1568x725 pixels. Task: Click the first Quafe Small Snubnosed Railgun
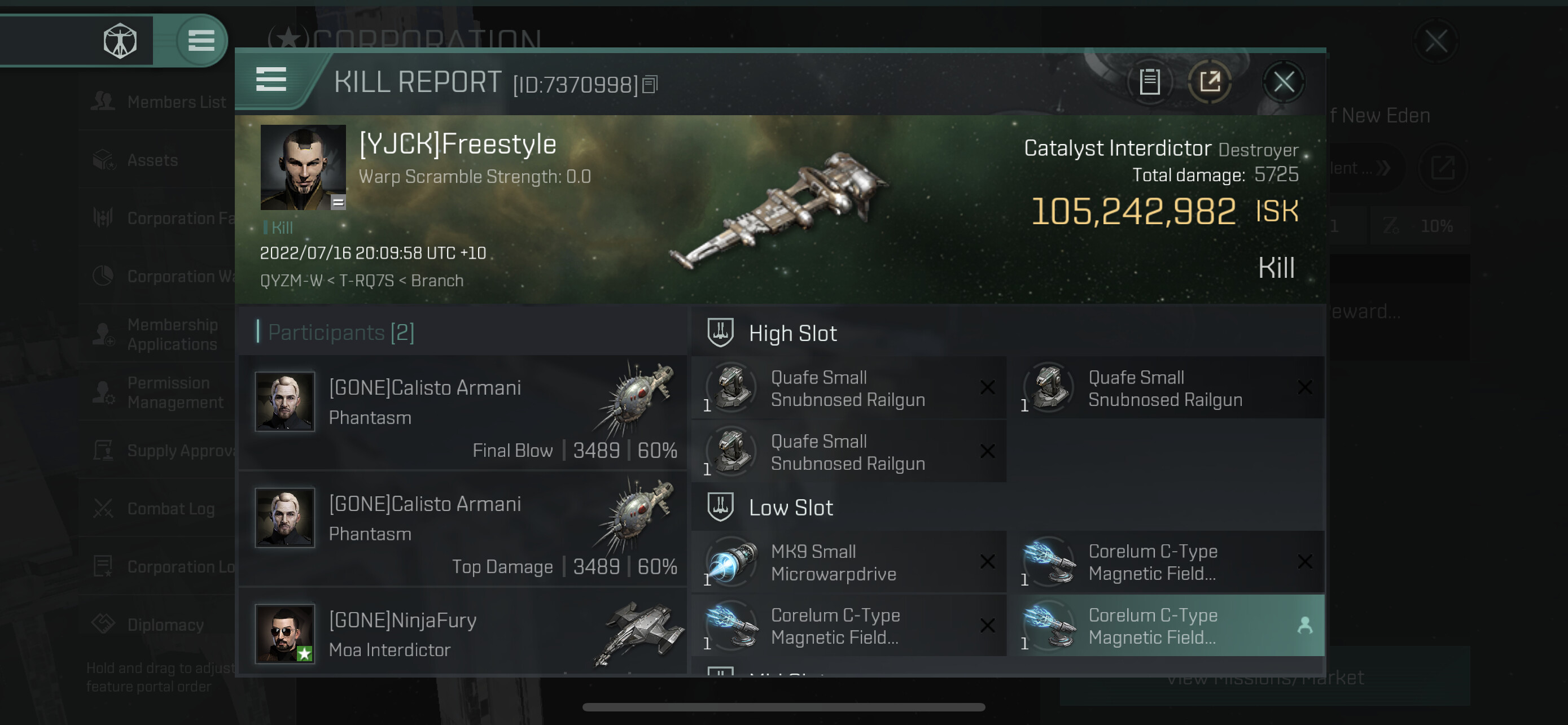[849, 388]
